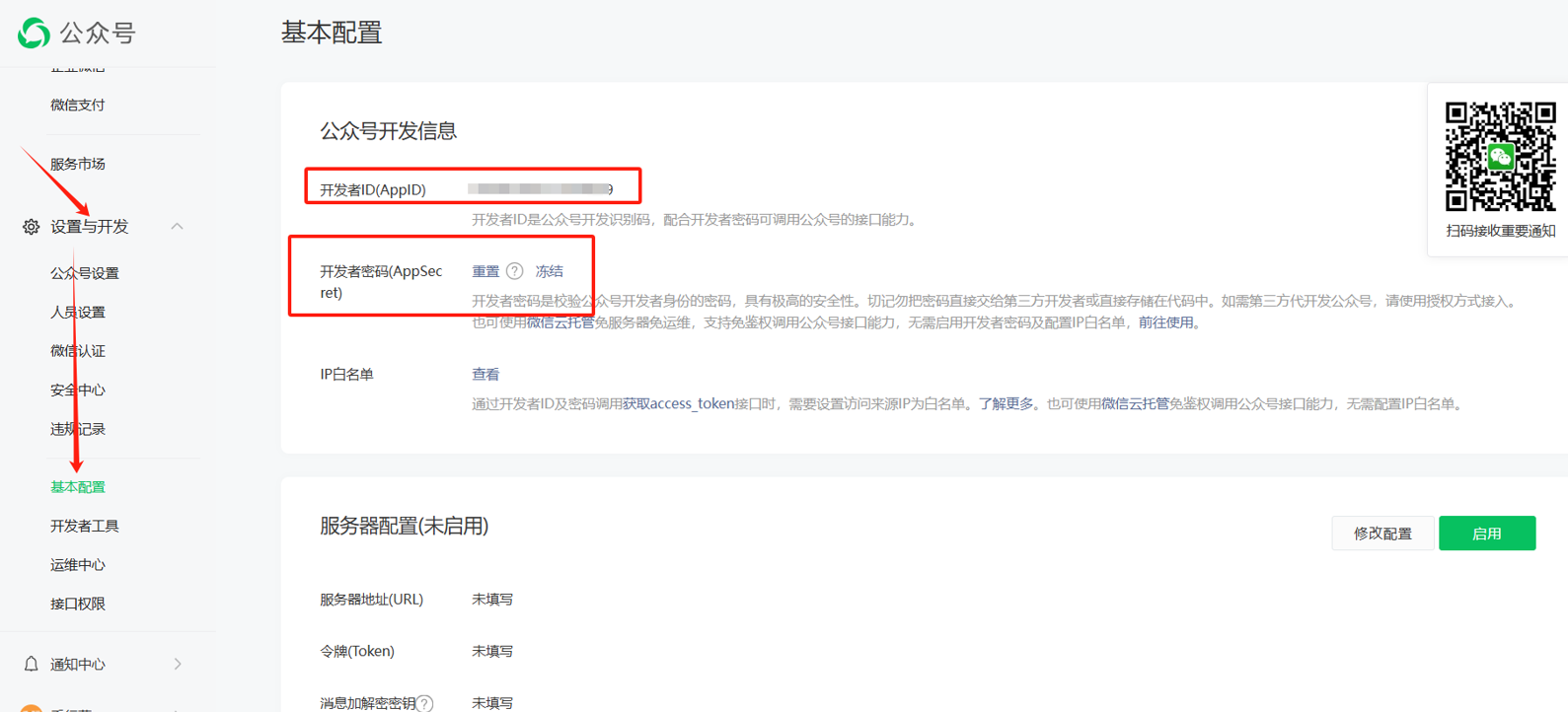Screen dimensions: 1568x712
Task: Click the 开发者ID(AppID) label
Action: pos(373,189)
